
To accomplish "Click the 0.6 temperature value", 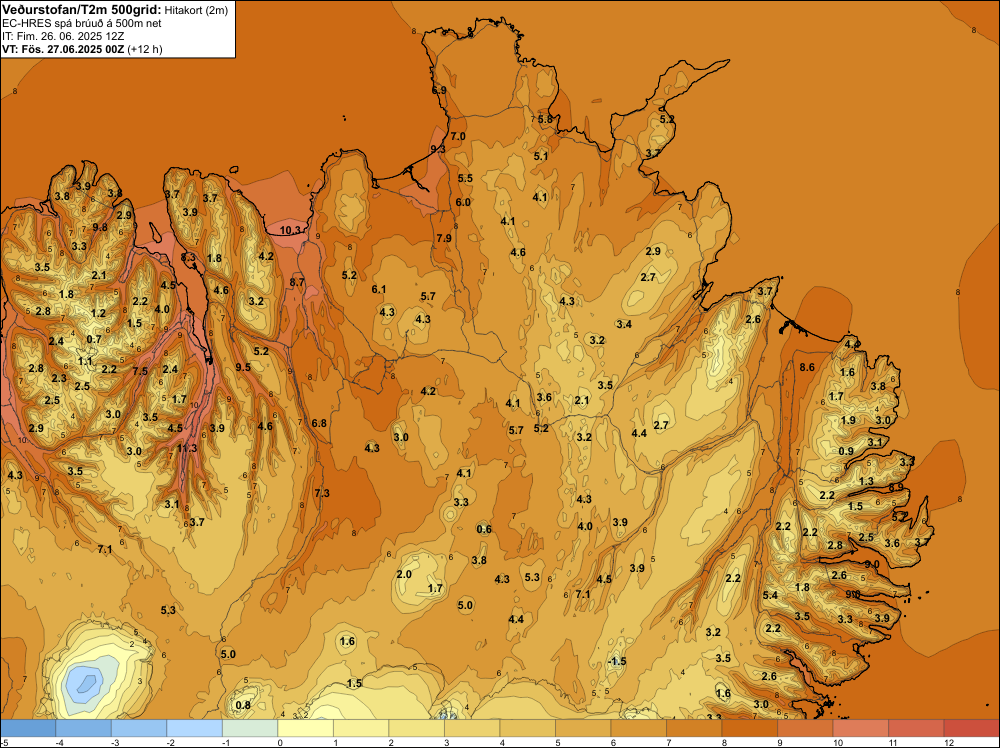I will (484, 529).
